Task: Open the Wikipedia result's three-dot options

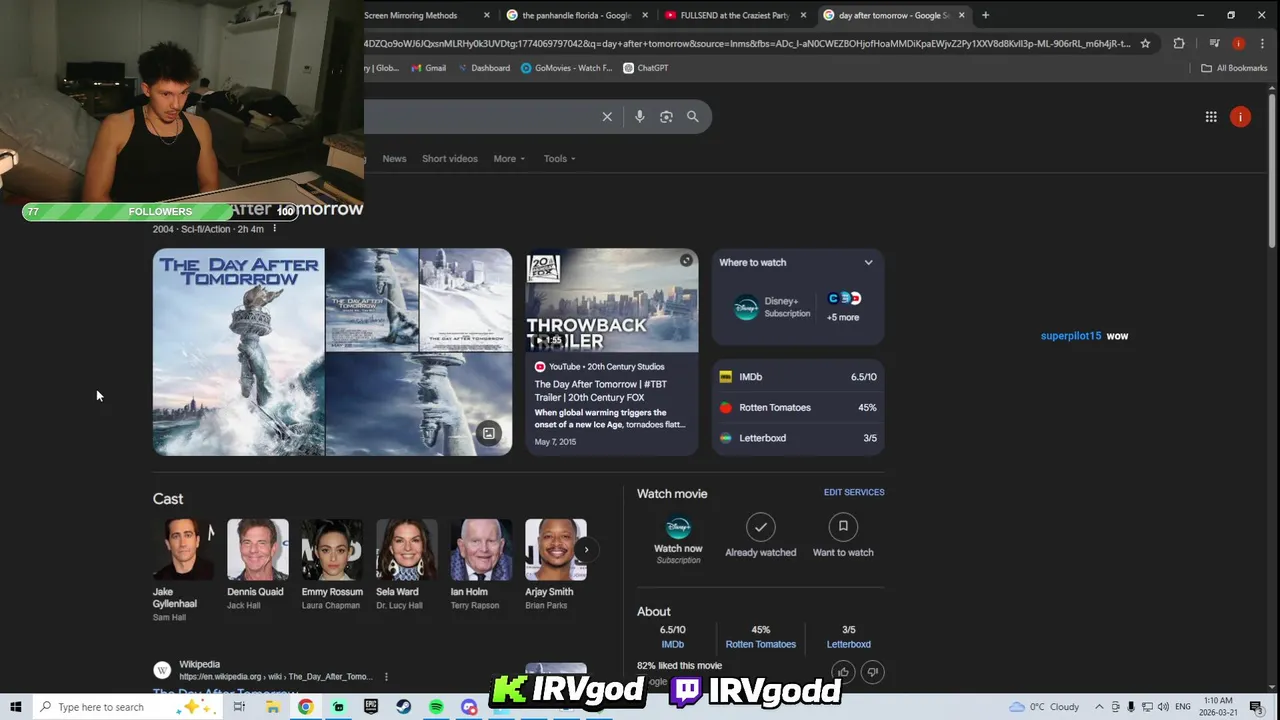Action: point(386,677)
